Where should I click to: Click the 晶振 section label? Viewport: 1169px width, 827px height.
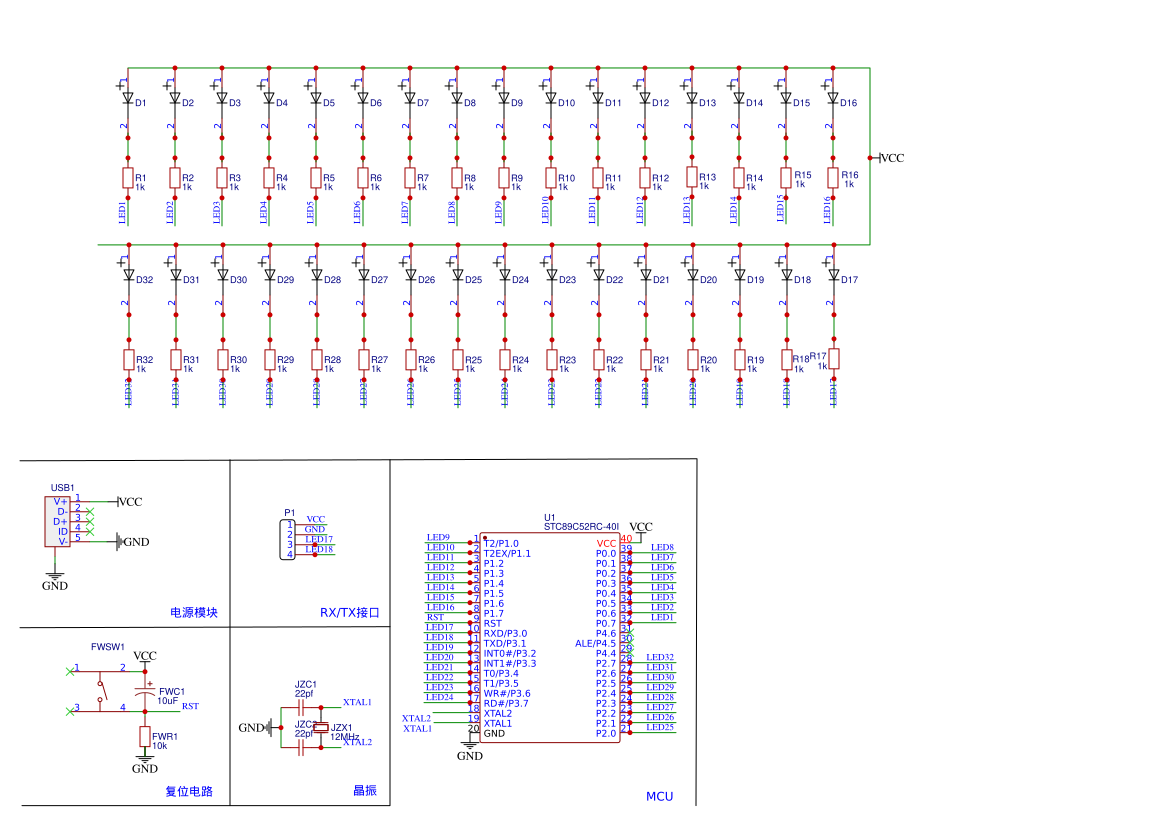click(x=365, y=791)
